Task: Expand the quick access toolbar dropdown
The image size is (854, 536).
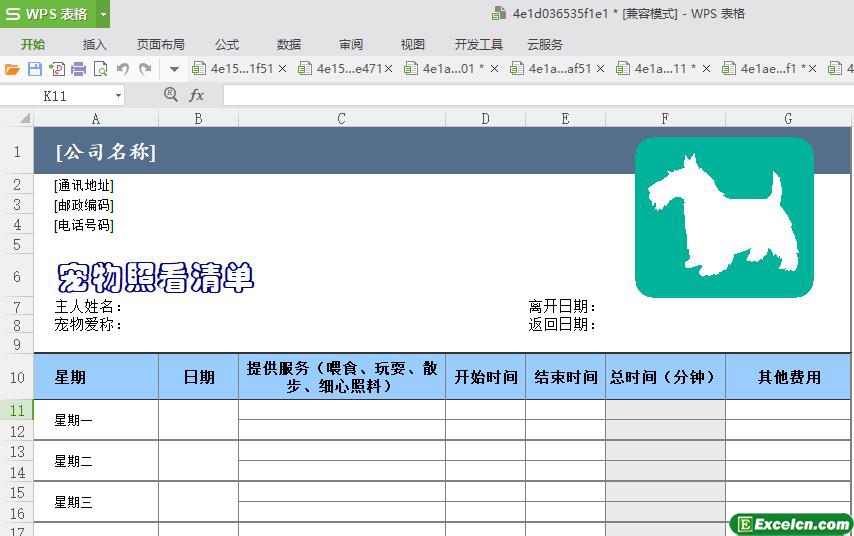Action: [x=174, y=69]
